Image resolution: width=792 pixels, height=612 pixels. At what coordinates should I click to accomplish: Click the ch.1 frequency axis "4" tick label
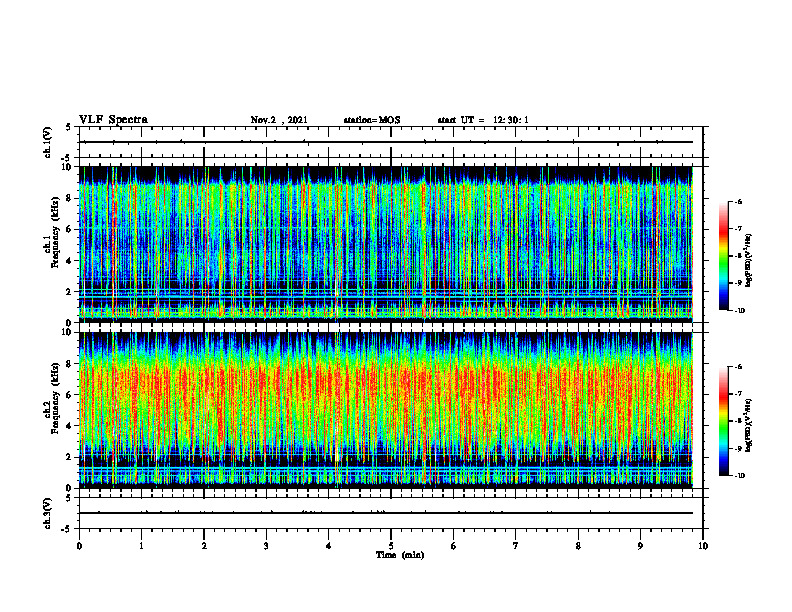69,261
